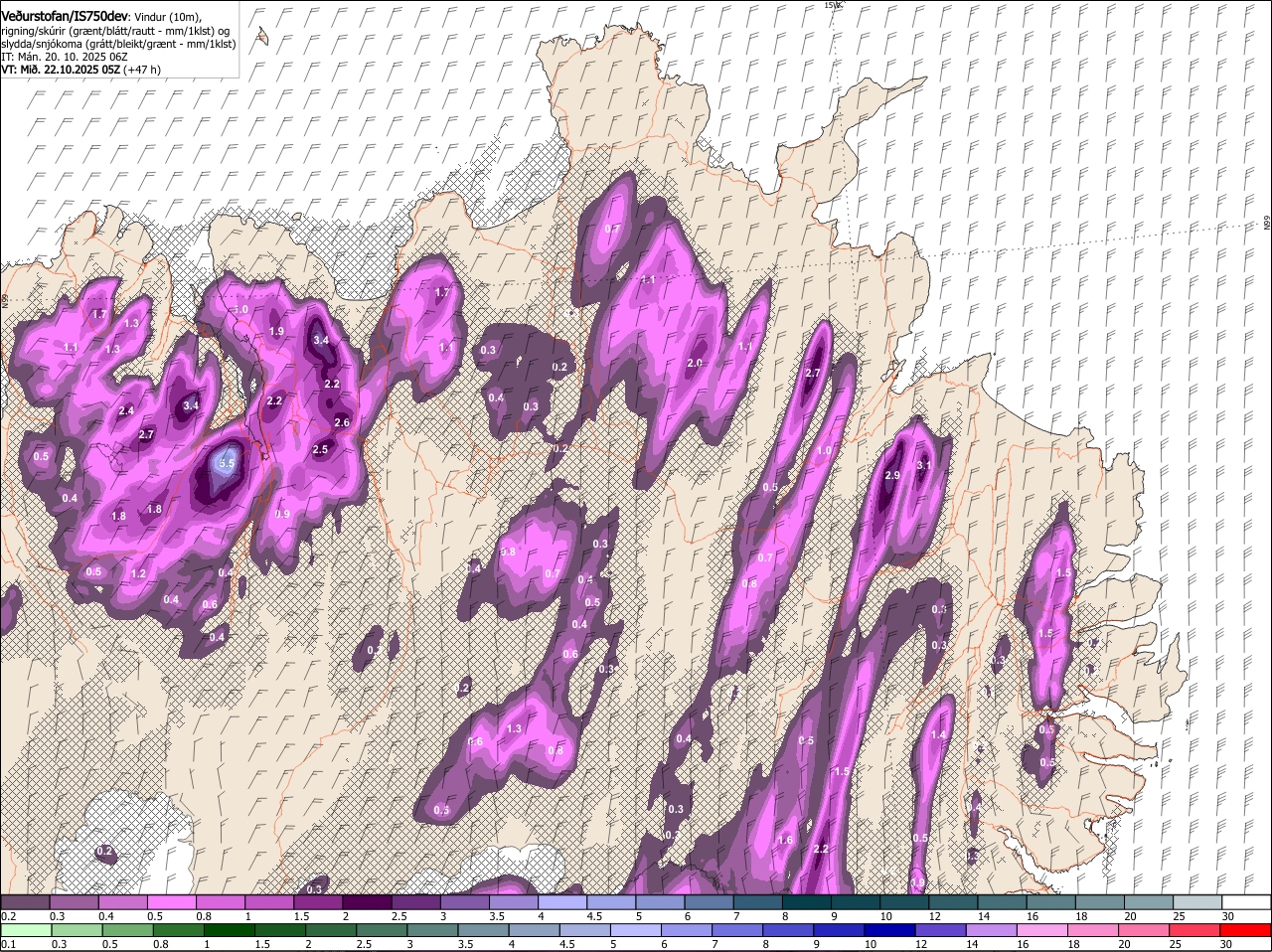
Task: Click the 2.9 precipitation value on the map
Action: pyautogui.click(x=891, y=476)
